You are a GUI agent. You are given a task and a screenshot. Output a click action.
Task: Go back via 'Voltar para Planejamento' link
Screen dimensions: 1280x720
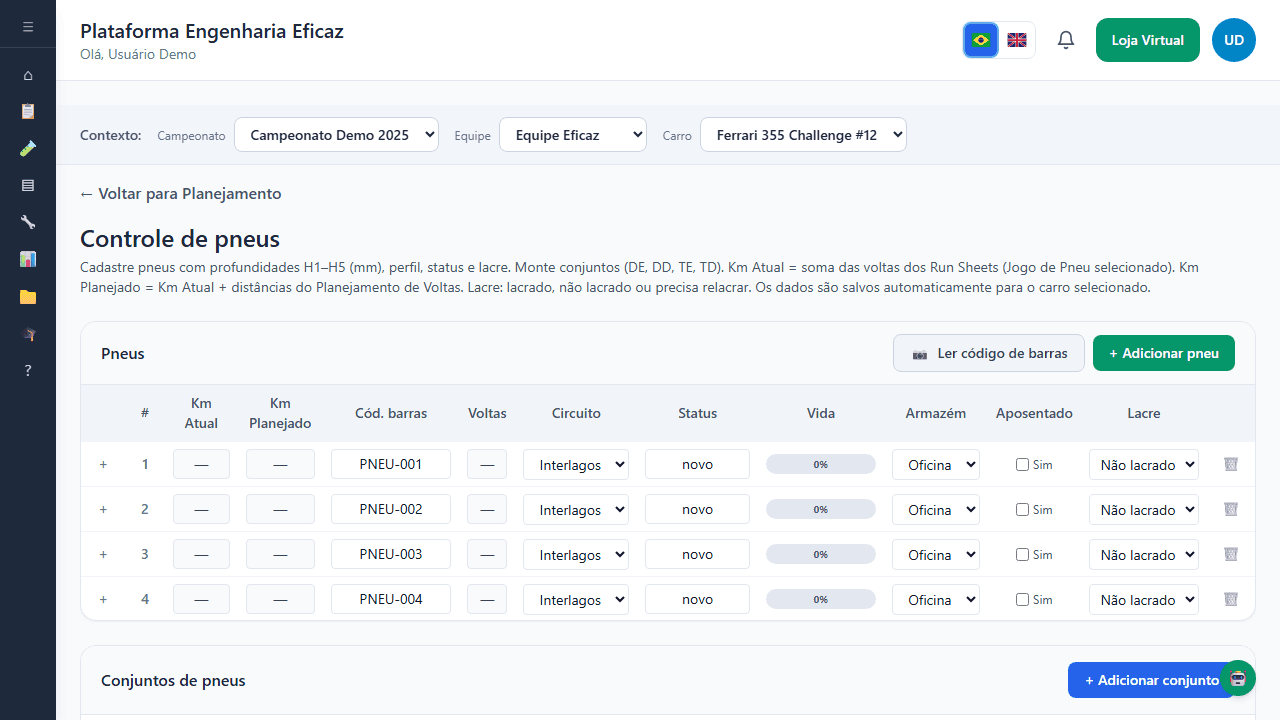pos(181,194)
